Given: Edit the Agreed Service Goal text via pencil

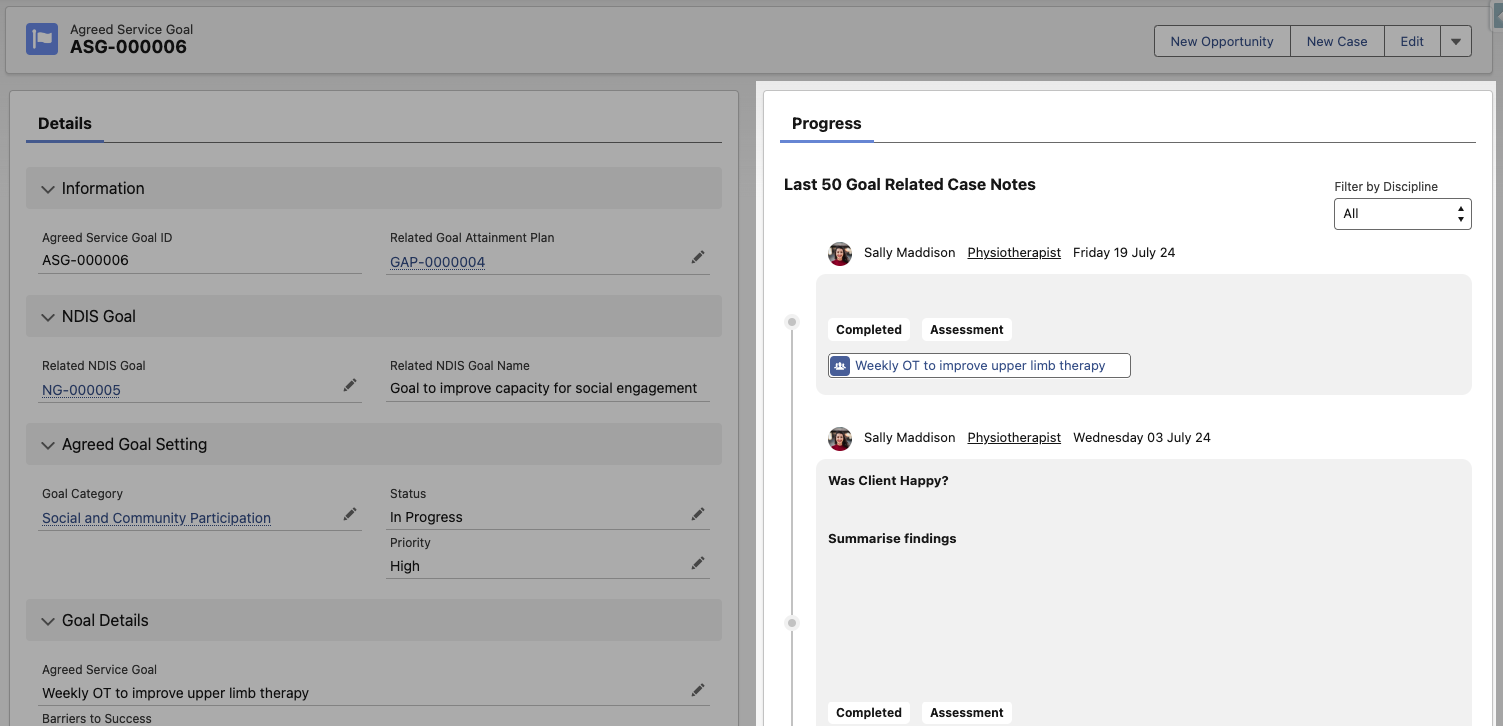Looking at the screenshot, I should [698, 689].
